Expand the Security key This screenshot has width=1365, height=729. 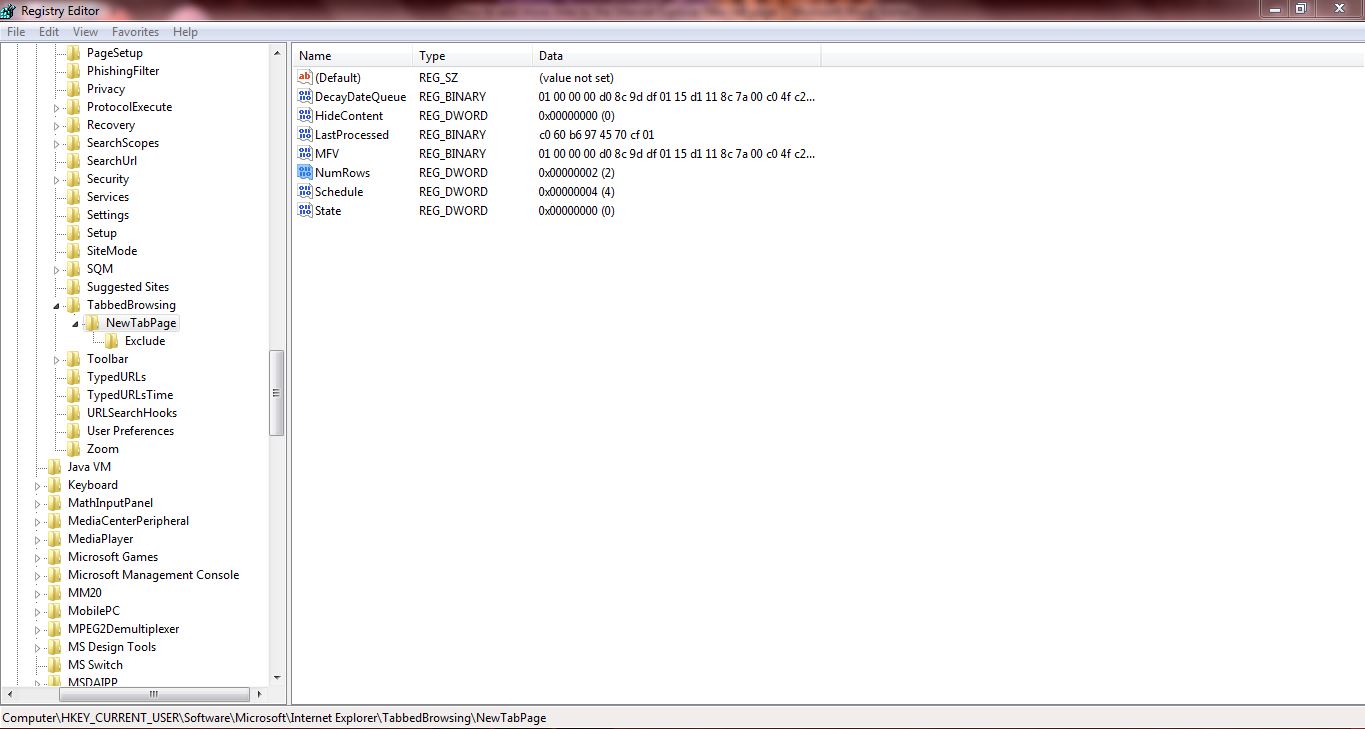pos(57,179)
